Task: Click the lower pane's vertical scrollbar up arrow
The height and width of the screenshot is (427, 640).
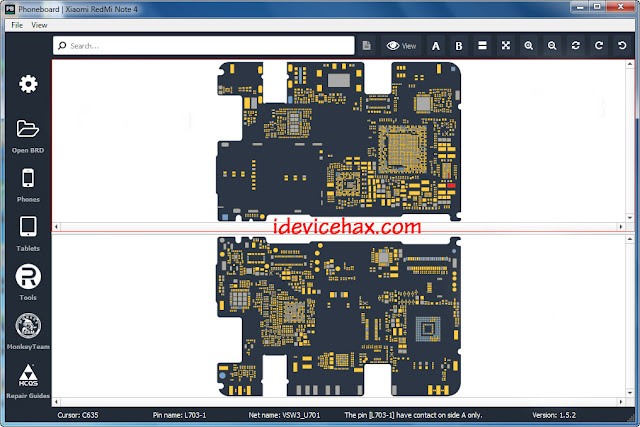Action: coord(630,239)
